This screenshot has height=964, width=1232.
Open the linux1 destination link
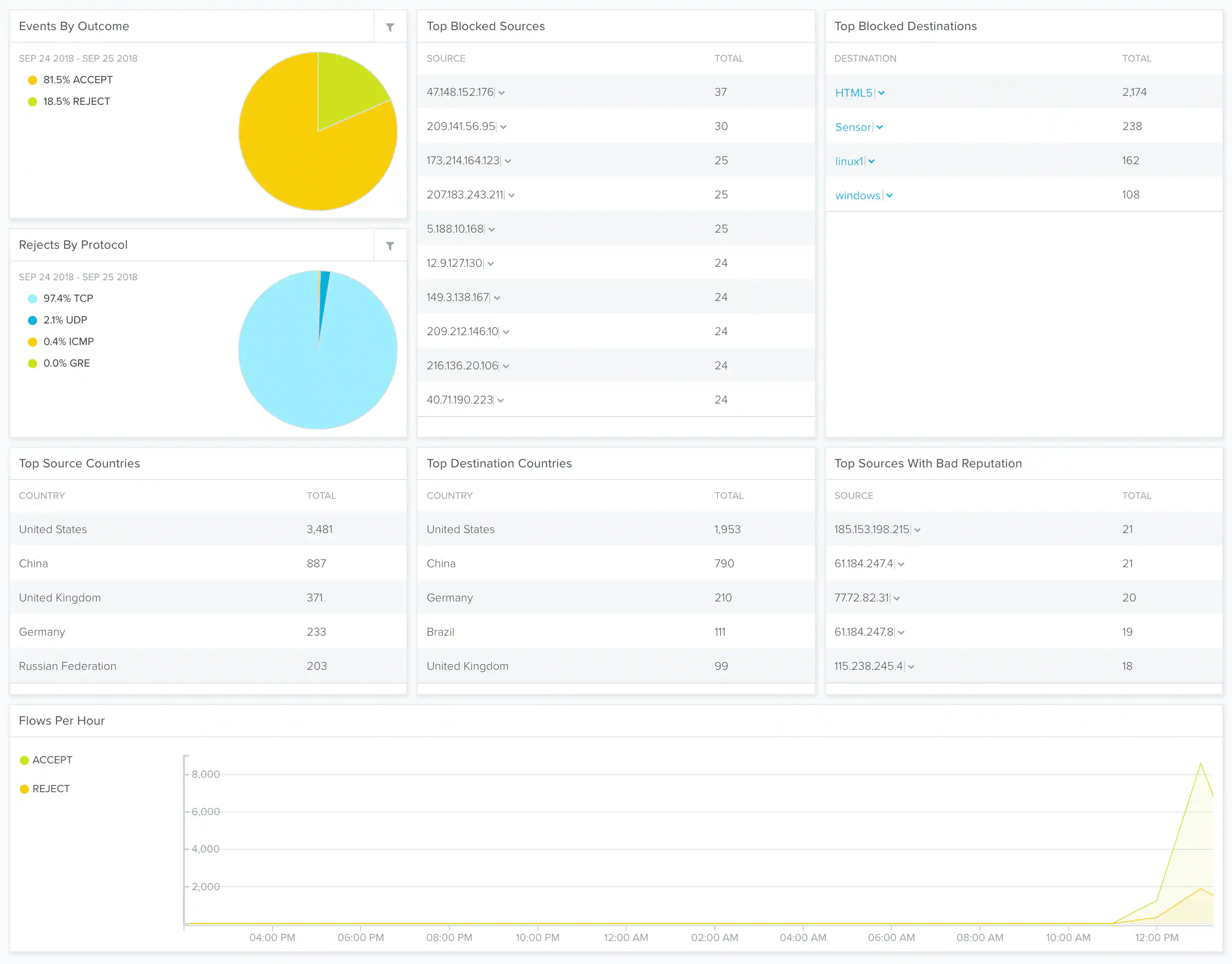click(849, 161)
